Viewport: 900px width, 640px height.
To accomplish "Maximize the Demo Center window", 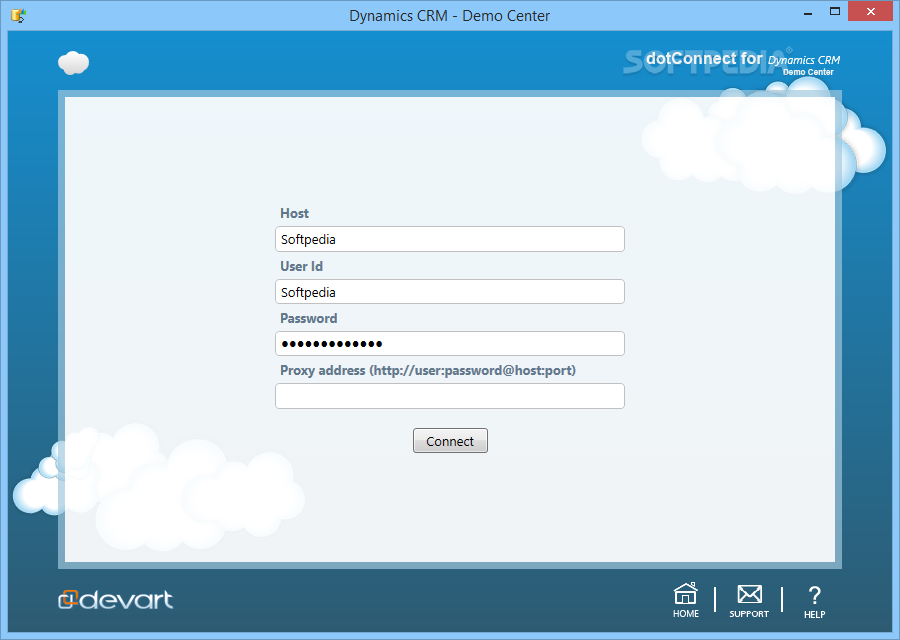I will (835, 12).
